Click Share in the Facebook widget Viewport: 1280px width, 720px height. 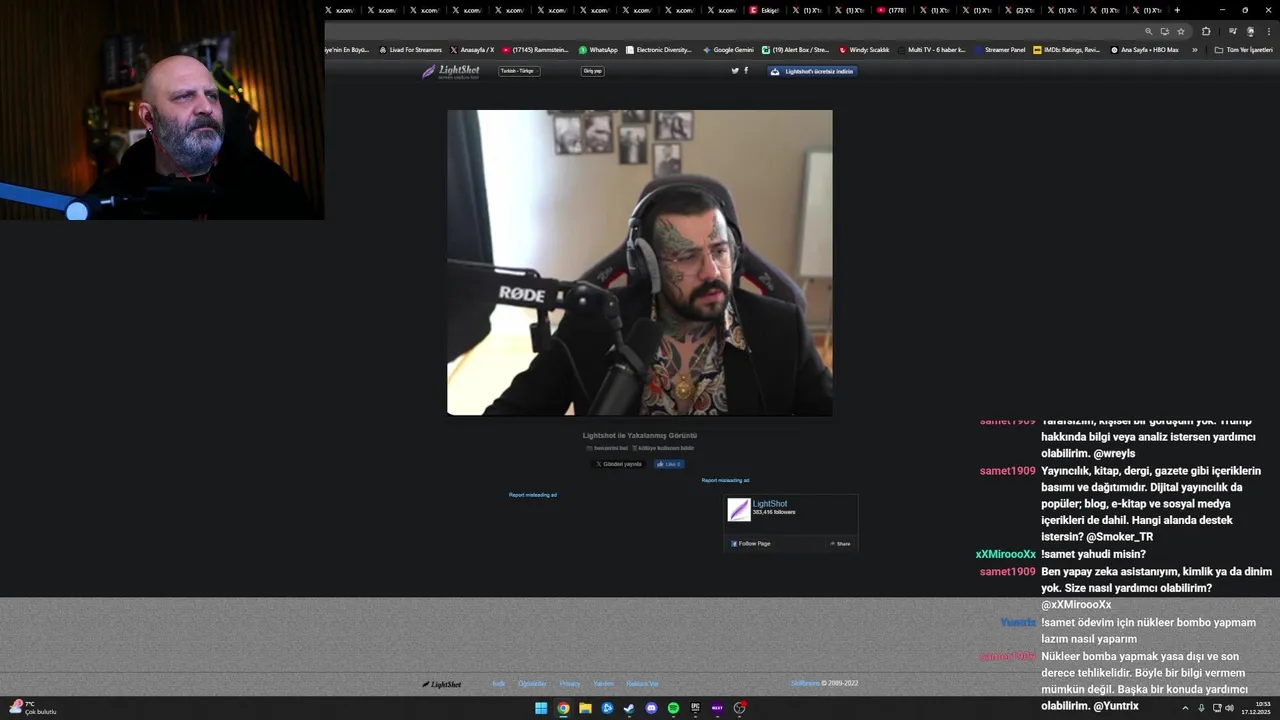pos(840,544)
